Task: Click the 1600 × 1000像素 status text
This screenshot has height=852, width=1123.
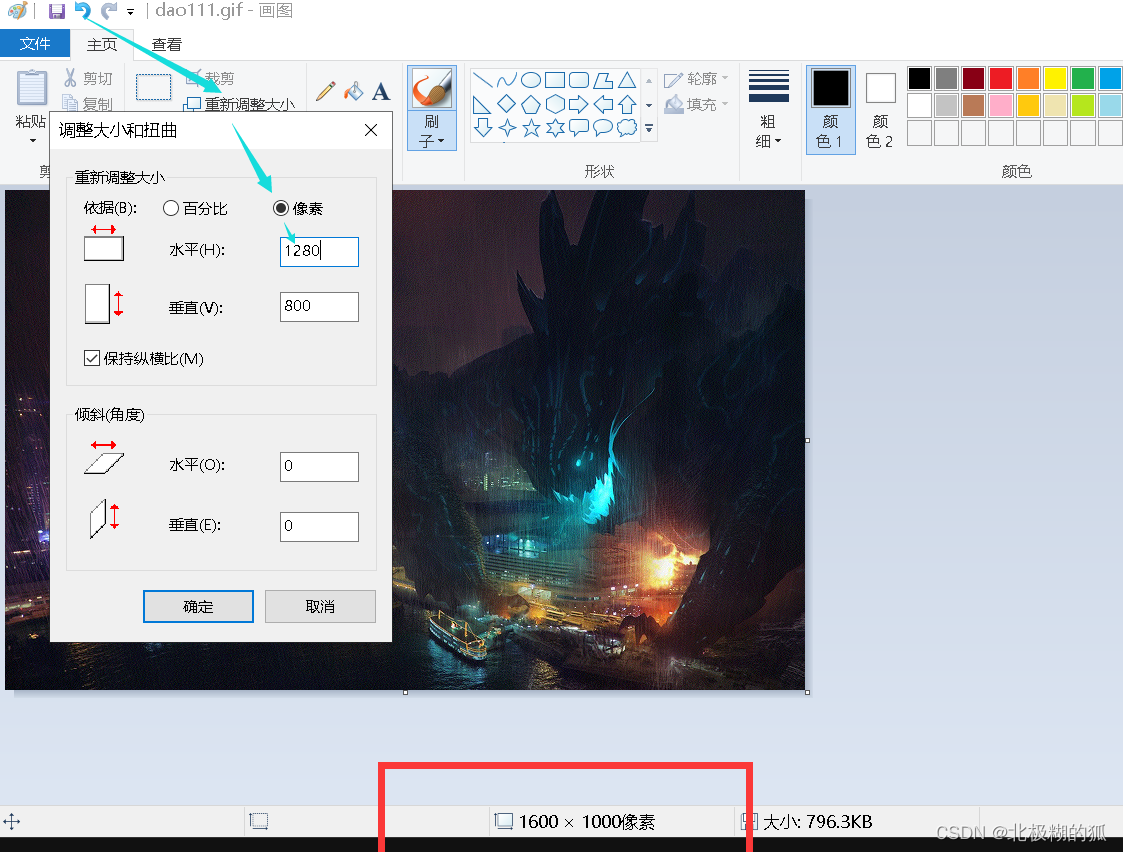Action: coord(587,822)
